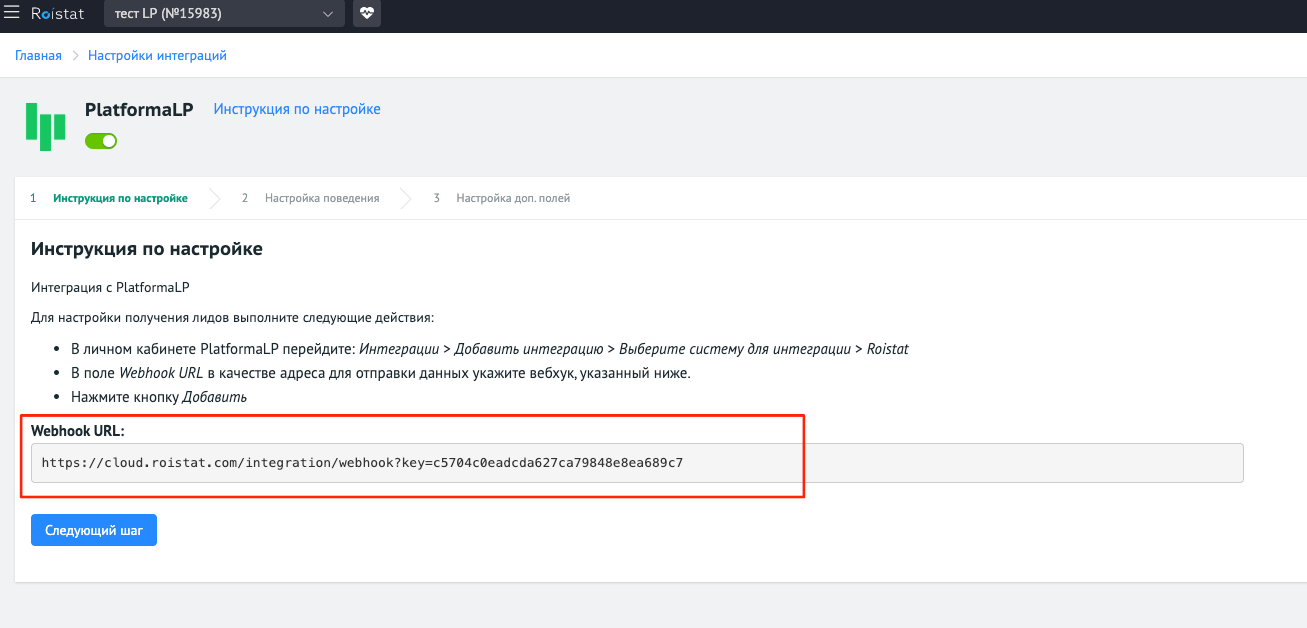The image size is (1307, 628).
Task: Click the breadcrumb separator chevron
Action: [x=75, y=55]
